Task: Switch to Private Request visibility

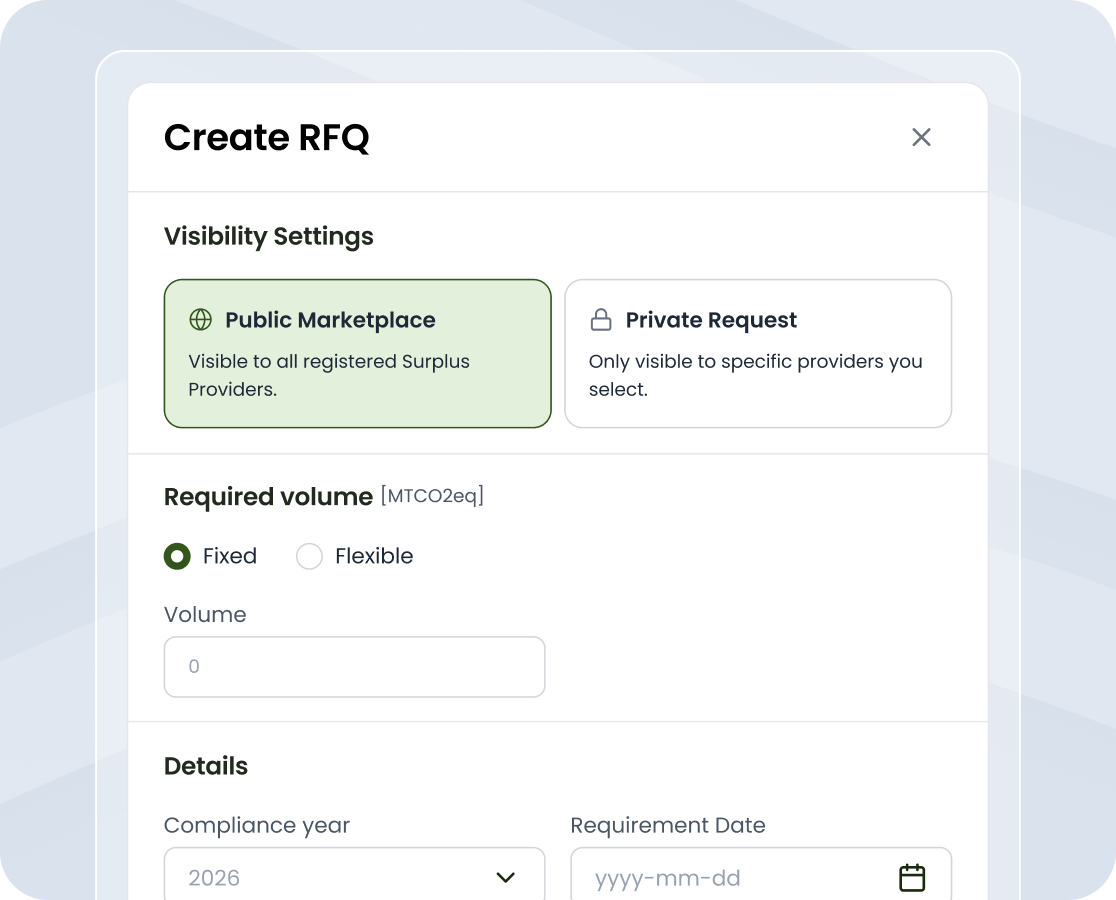Action: 757,353
